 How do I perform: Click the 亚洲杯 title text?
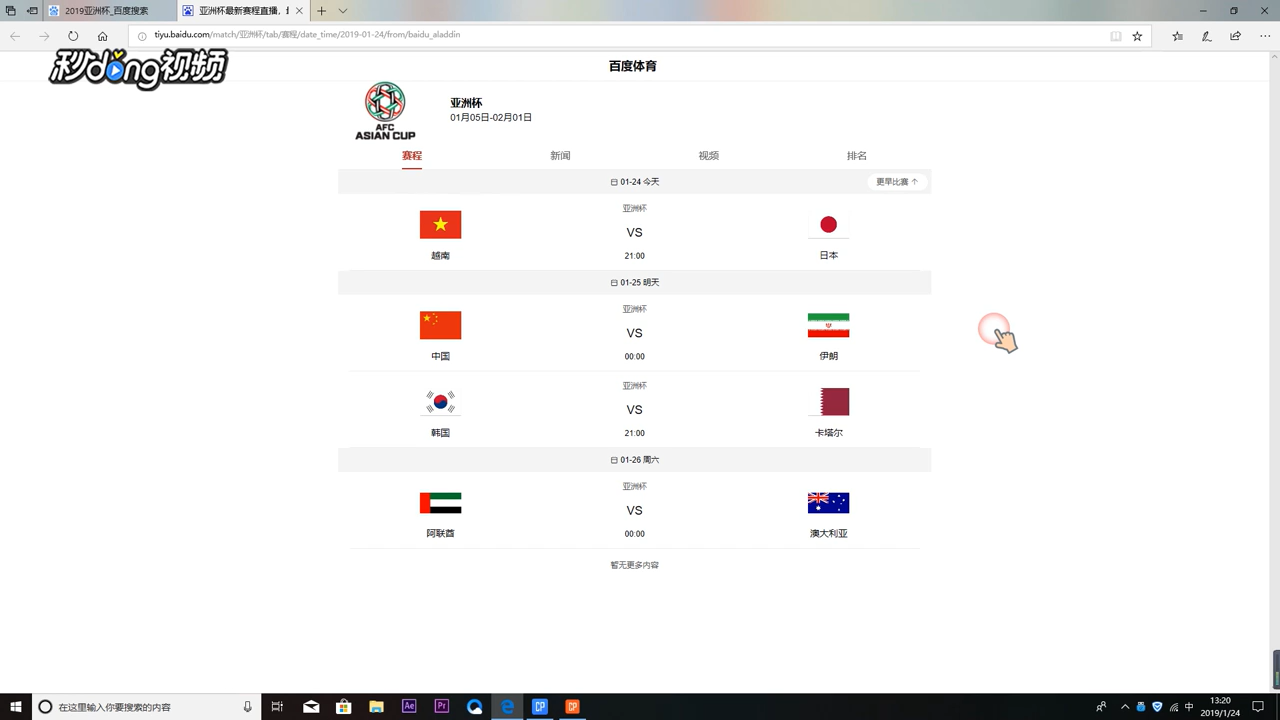[x=466, y=103]
